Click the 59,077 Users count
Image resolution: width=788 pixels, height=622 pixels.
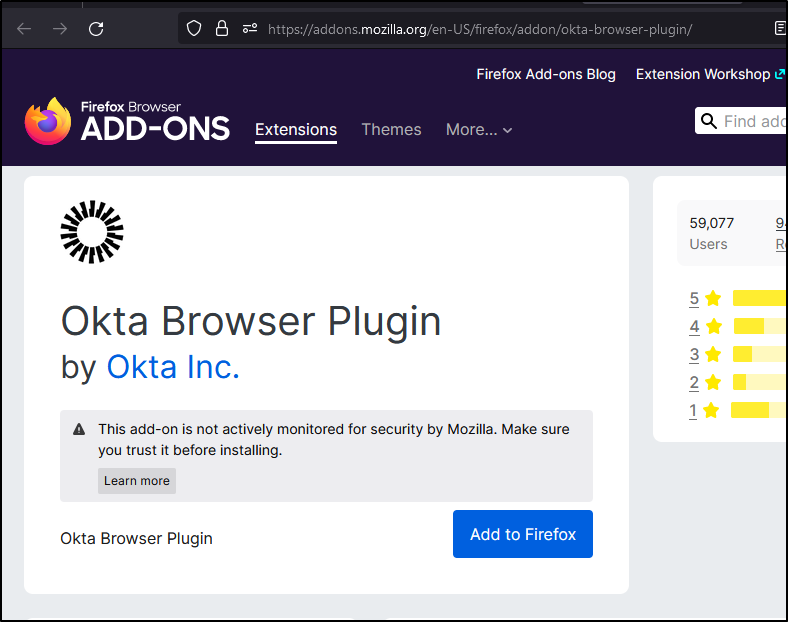pyautogui.click(x=712, y=233)
